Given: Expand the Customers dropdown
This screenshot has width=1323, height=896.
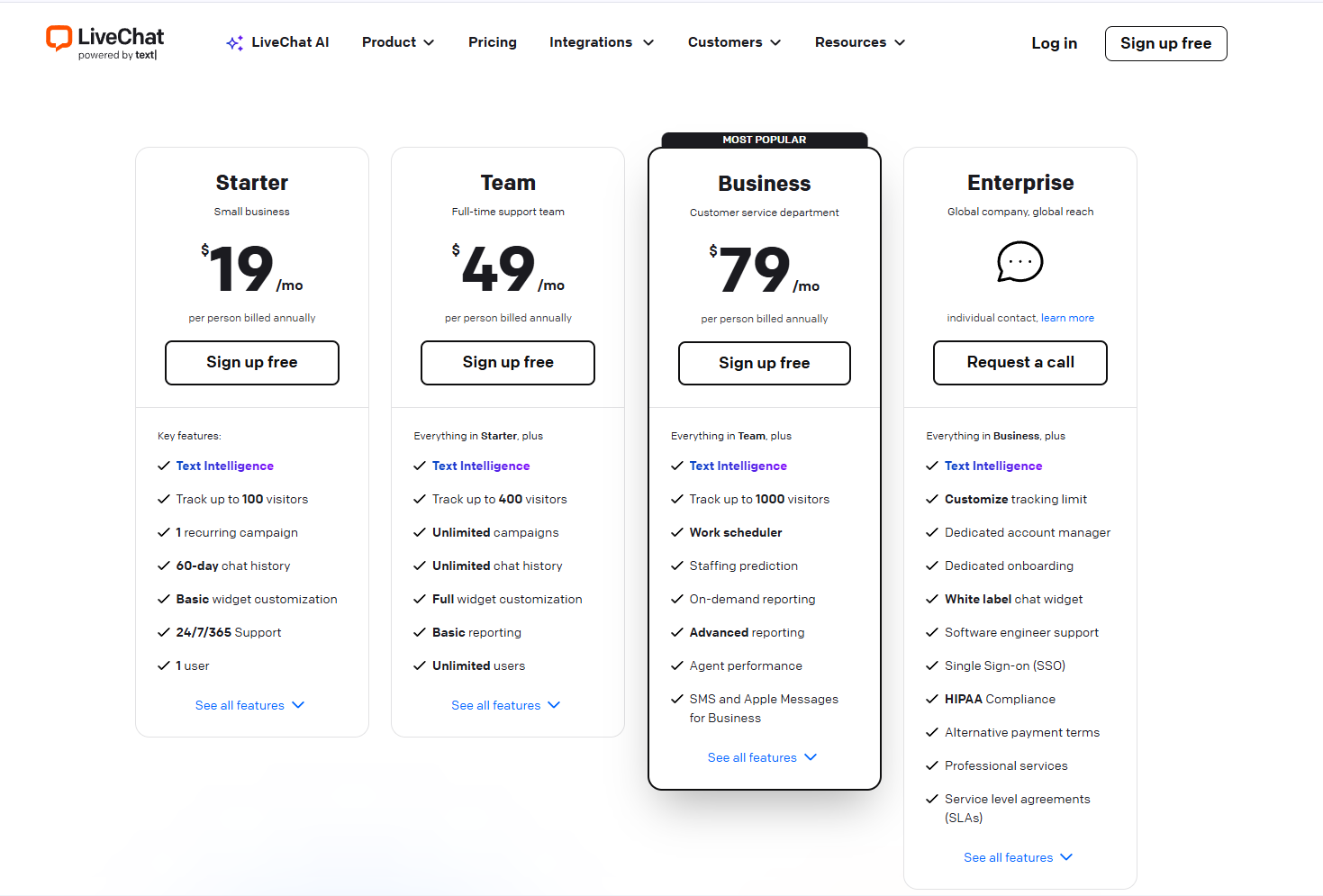Looking at the screenshot, I should 733,41.
